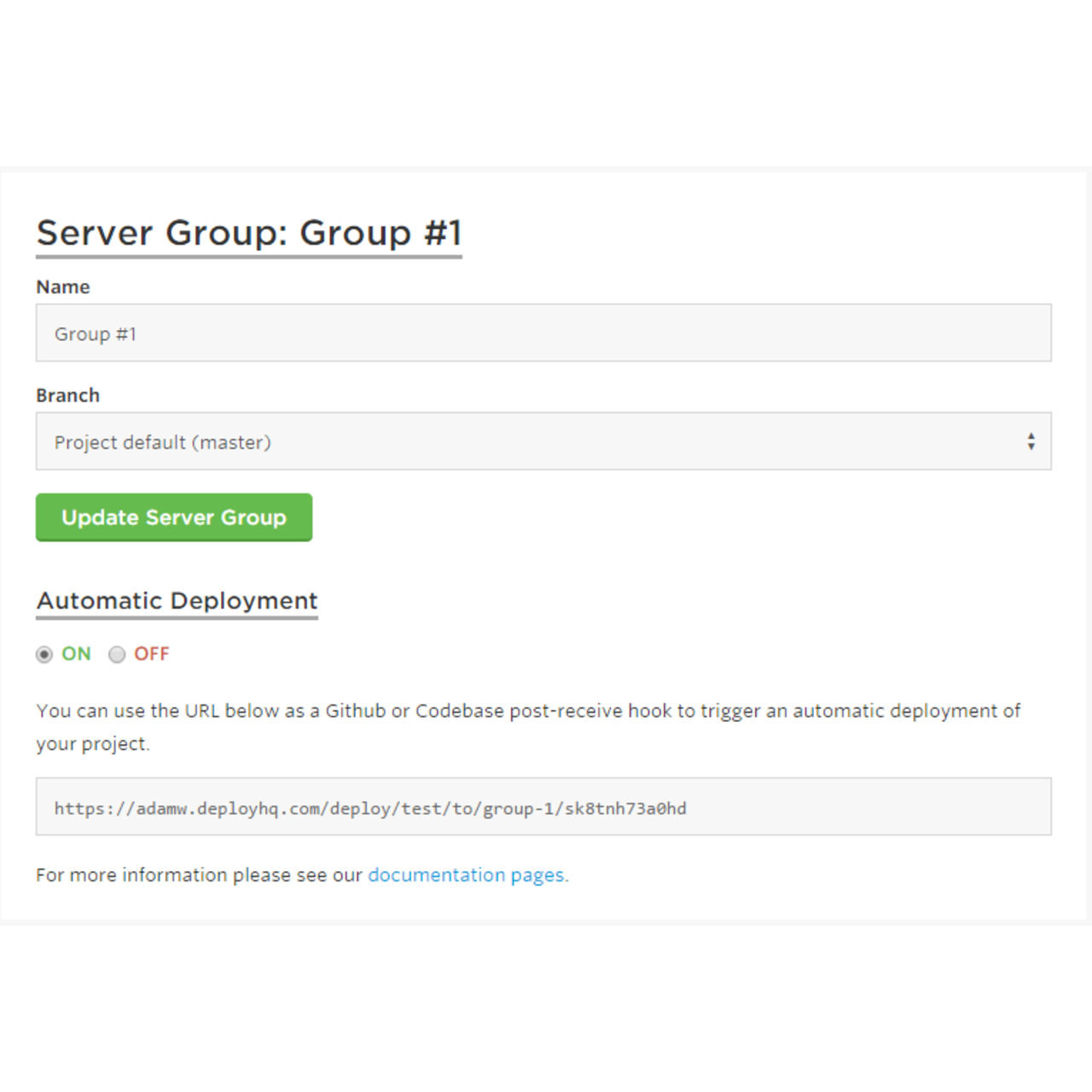Click the Name field label
1092x1092 pixels.
coord(62,287)
